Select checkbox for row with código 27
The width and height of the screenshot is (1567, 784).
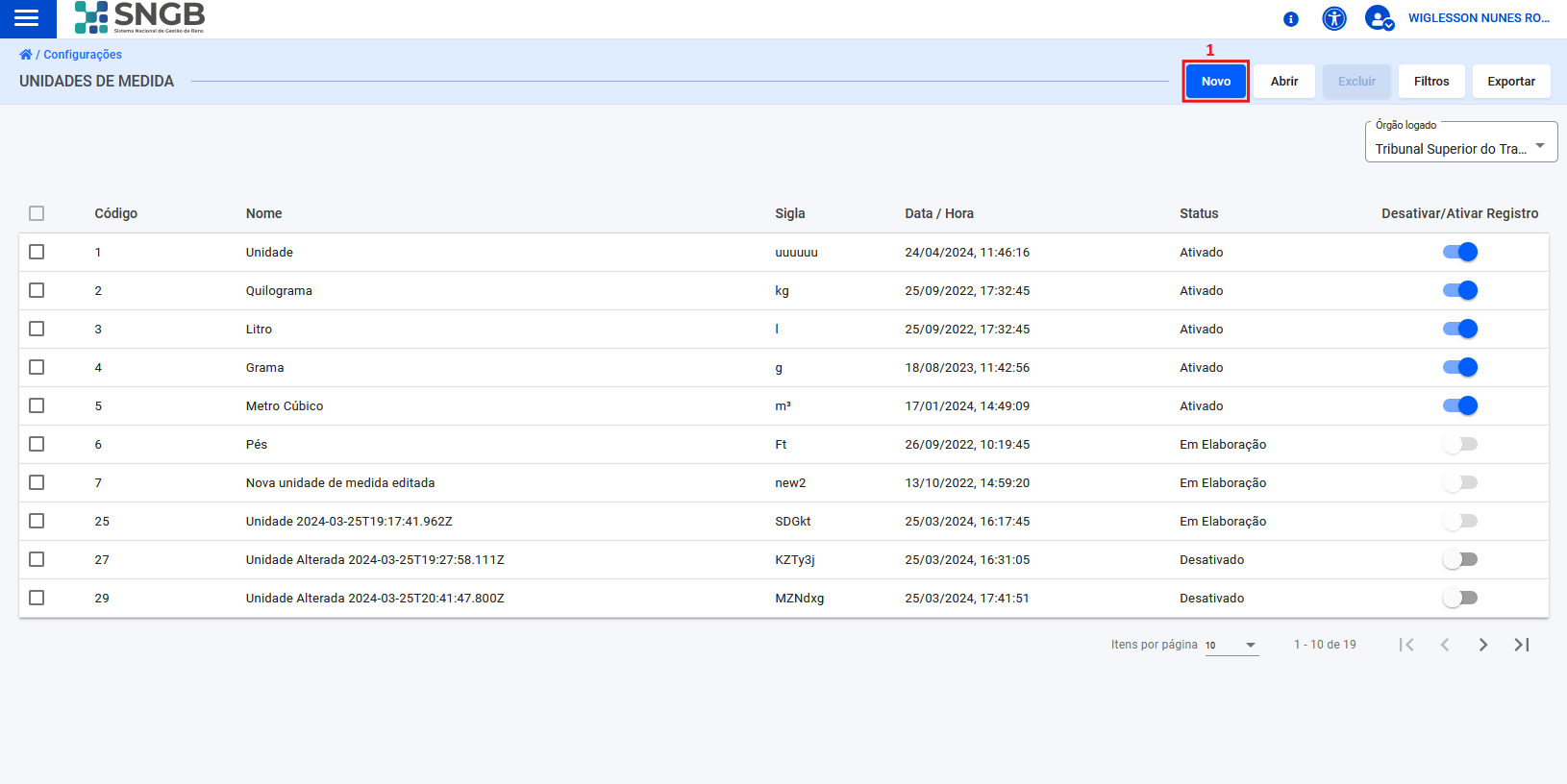pyautogui.click(x=37, y=559)
